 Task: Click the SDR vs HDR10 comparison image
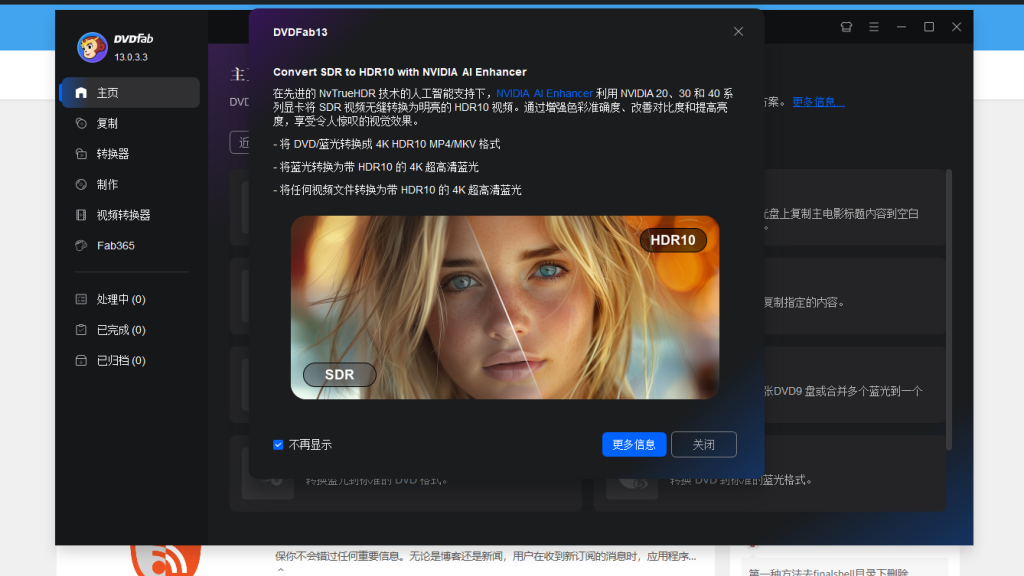coord(504,307)
